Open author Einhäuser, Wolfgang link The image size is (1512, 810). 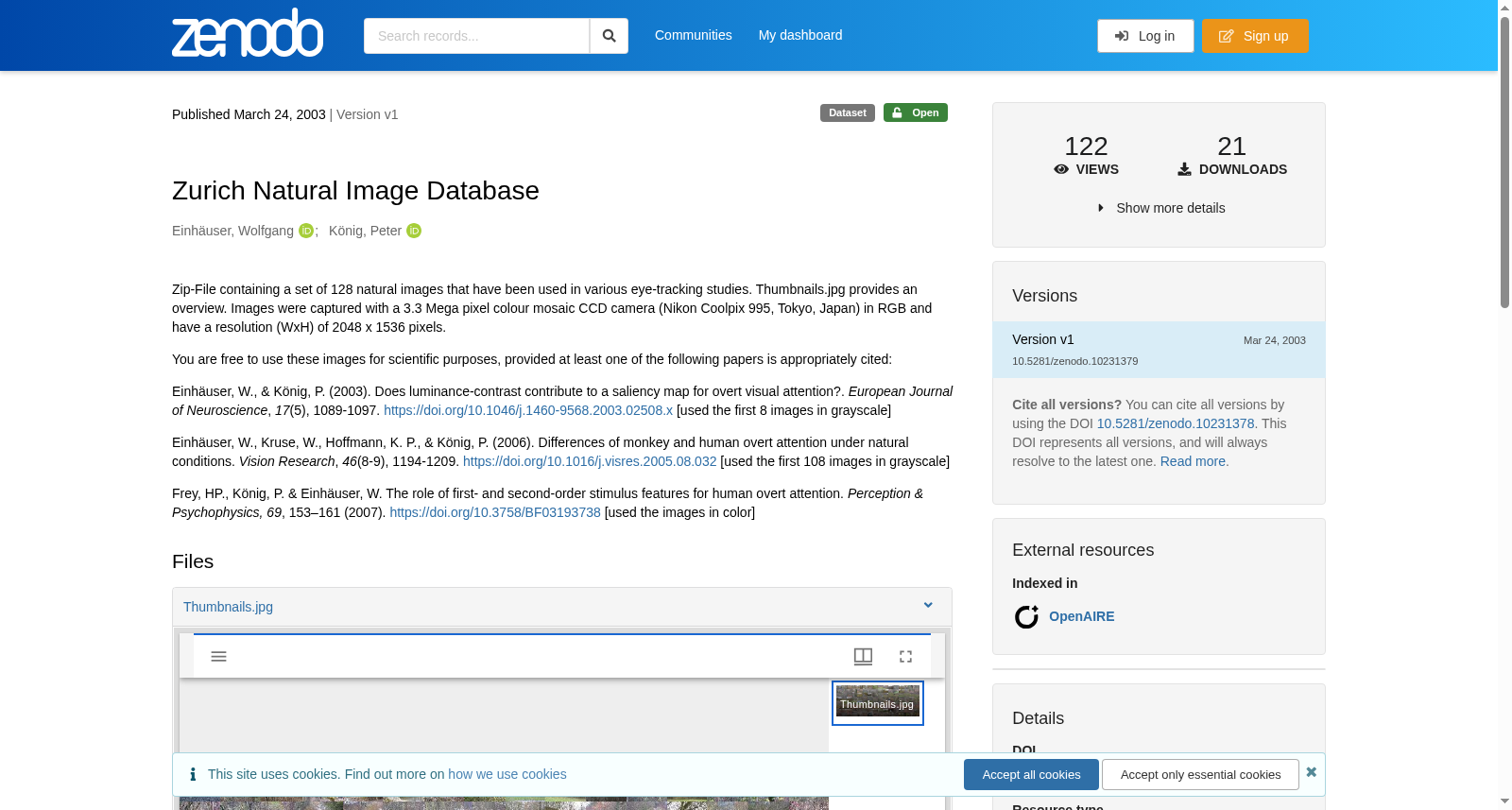click(232, 231)
